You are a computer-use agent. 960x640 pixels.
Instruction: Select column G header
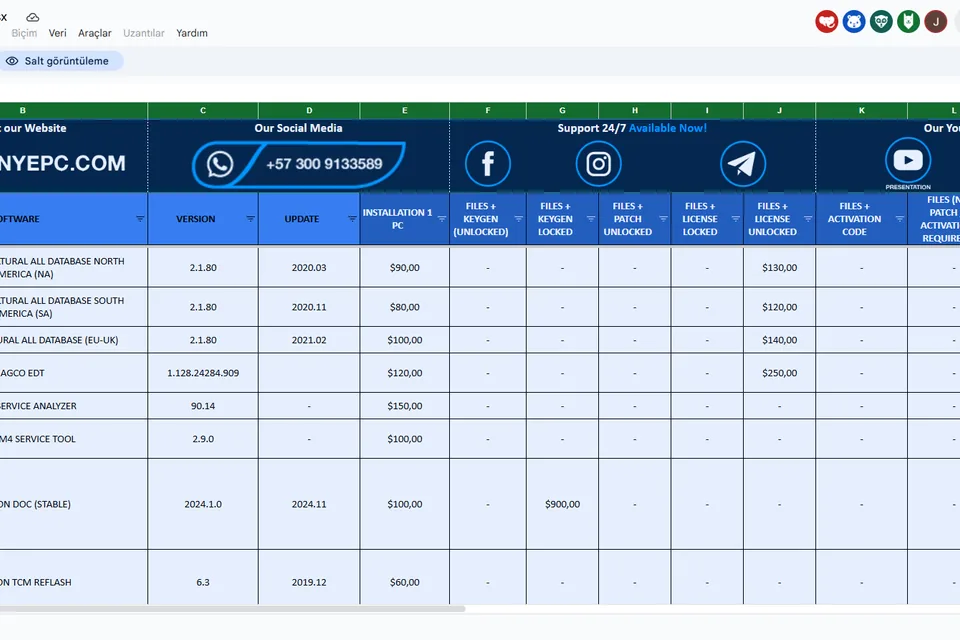point(563,111)
